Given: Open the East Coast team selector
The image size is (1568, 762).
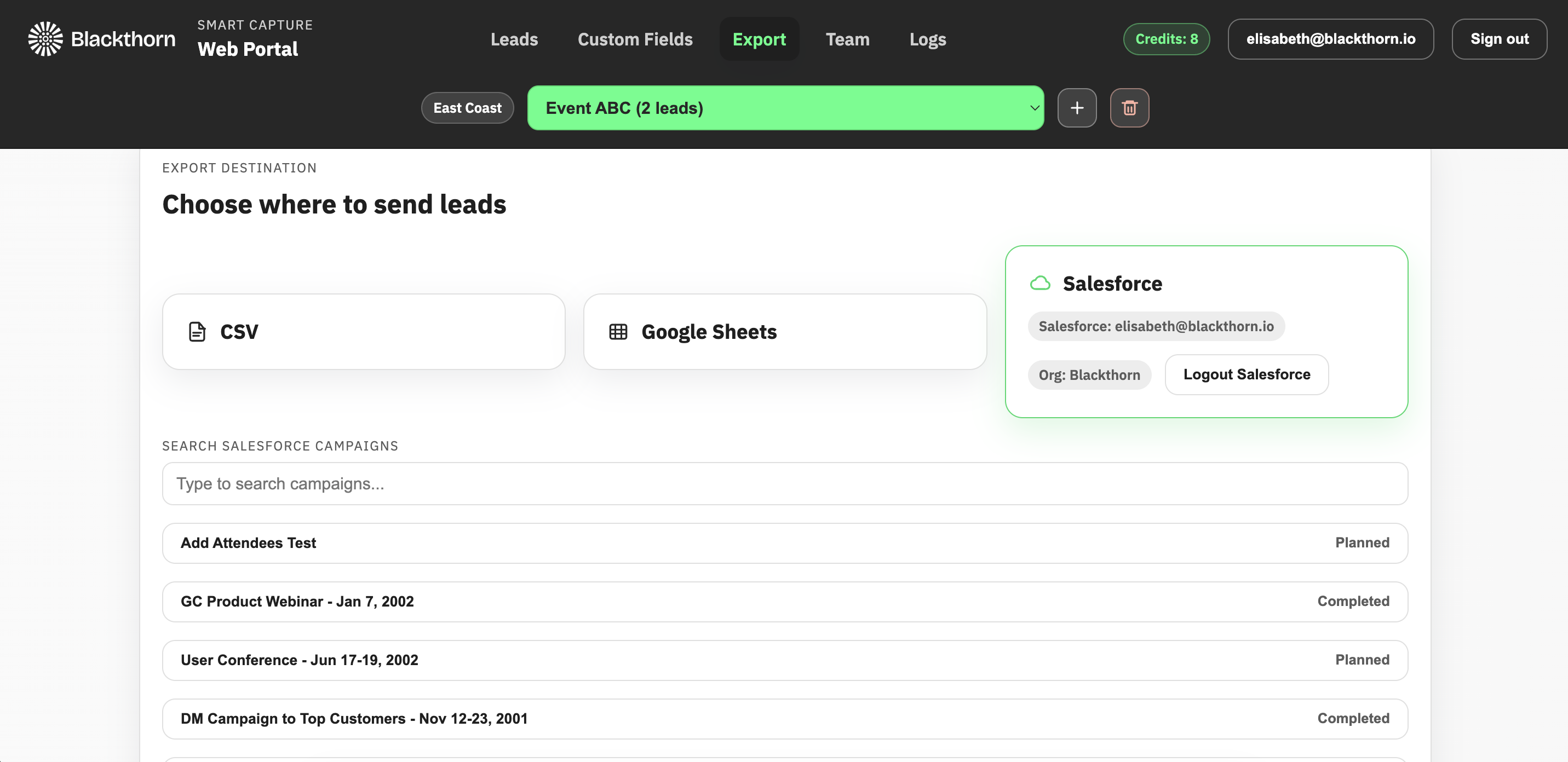Looking at the screenshot, I should pyautogui.click(x=467, y=107).
